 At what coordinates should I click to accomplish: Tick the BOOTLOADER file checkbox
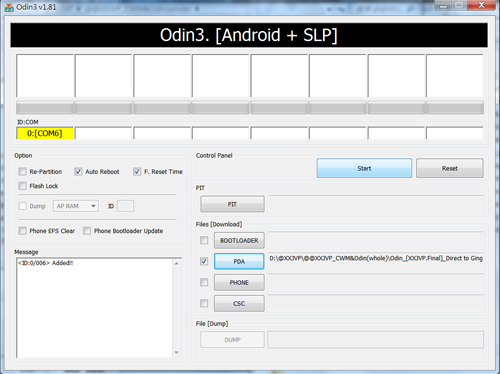pos(204,240)
